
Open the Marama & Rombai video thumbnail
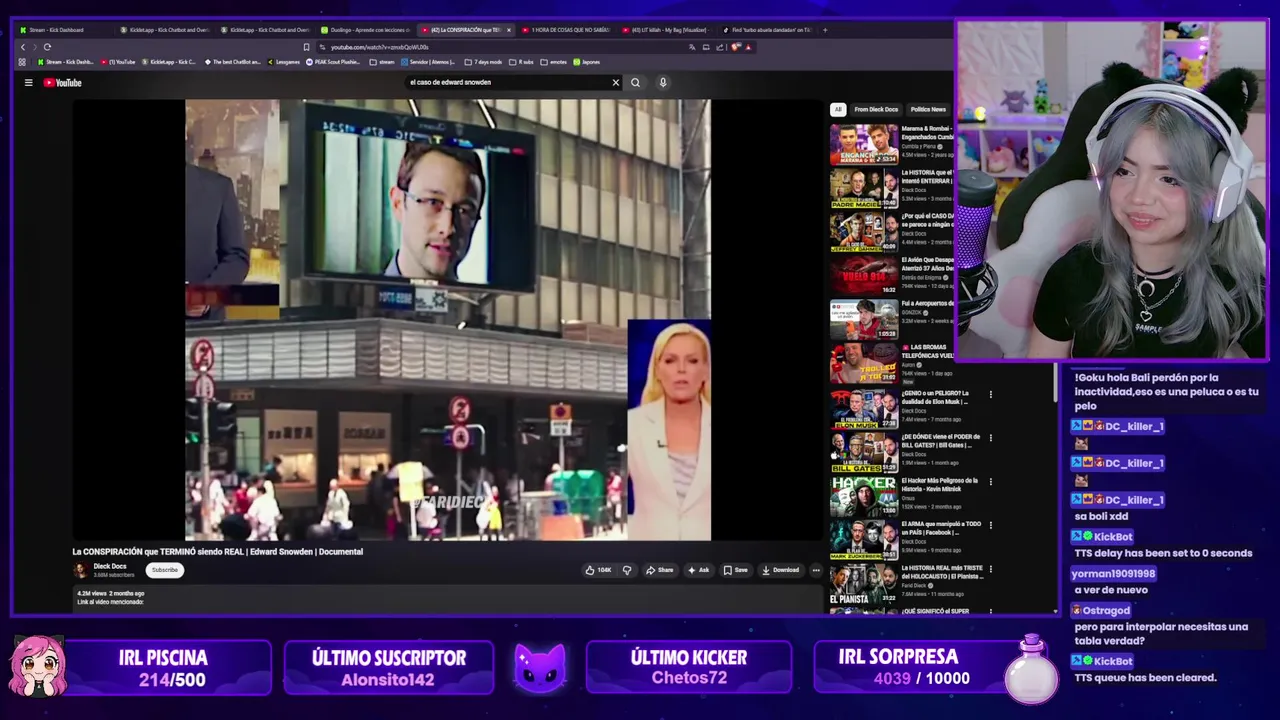point(863,144)
